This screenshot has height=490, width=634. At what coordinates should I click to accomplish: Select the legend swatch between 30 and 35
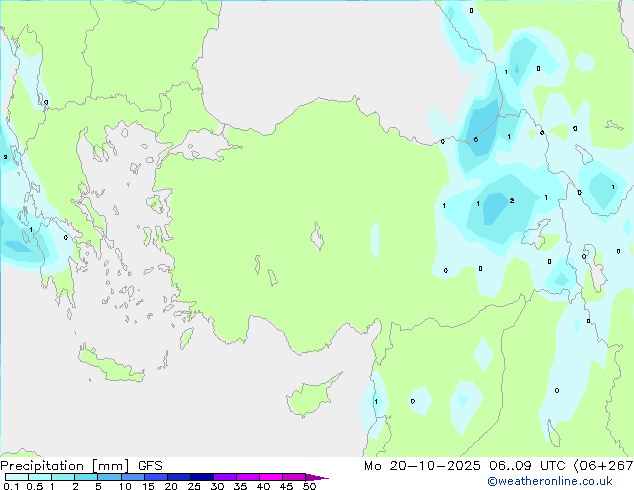[x=225, y=477]
